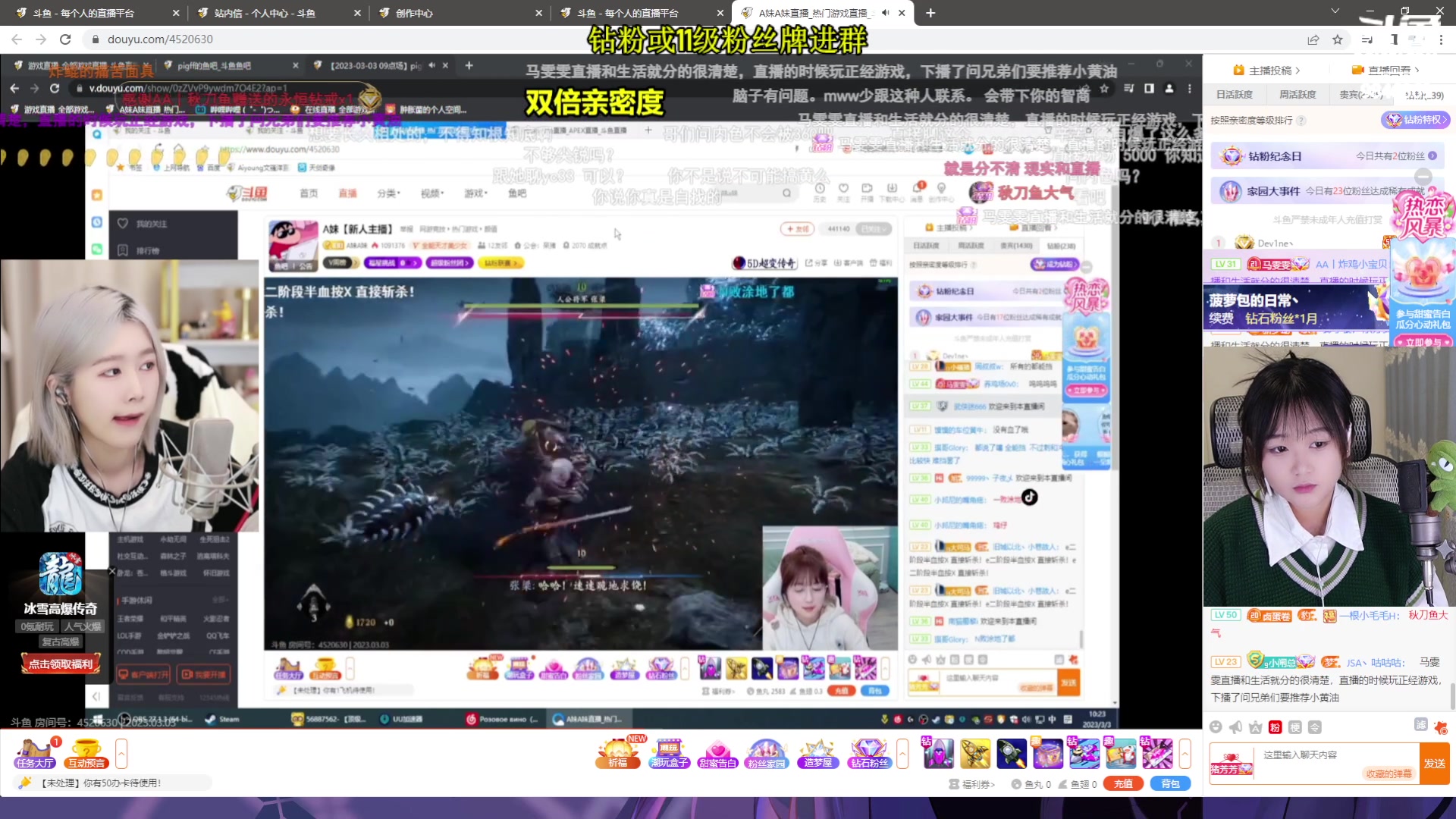The image size is (1456, 819).
Task: Open 福利券 coupons chevron
Action: pyautogui.click(x=971, y=784)
